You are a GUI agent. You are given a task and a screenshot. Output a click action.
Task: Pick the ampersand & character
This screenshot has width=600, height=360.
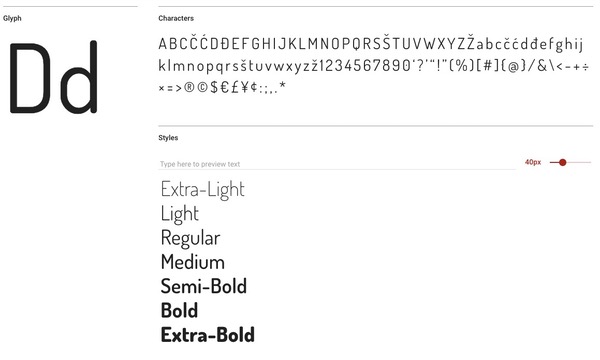[x=542, y=66]
